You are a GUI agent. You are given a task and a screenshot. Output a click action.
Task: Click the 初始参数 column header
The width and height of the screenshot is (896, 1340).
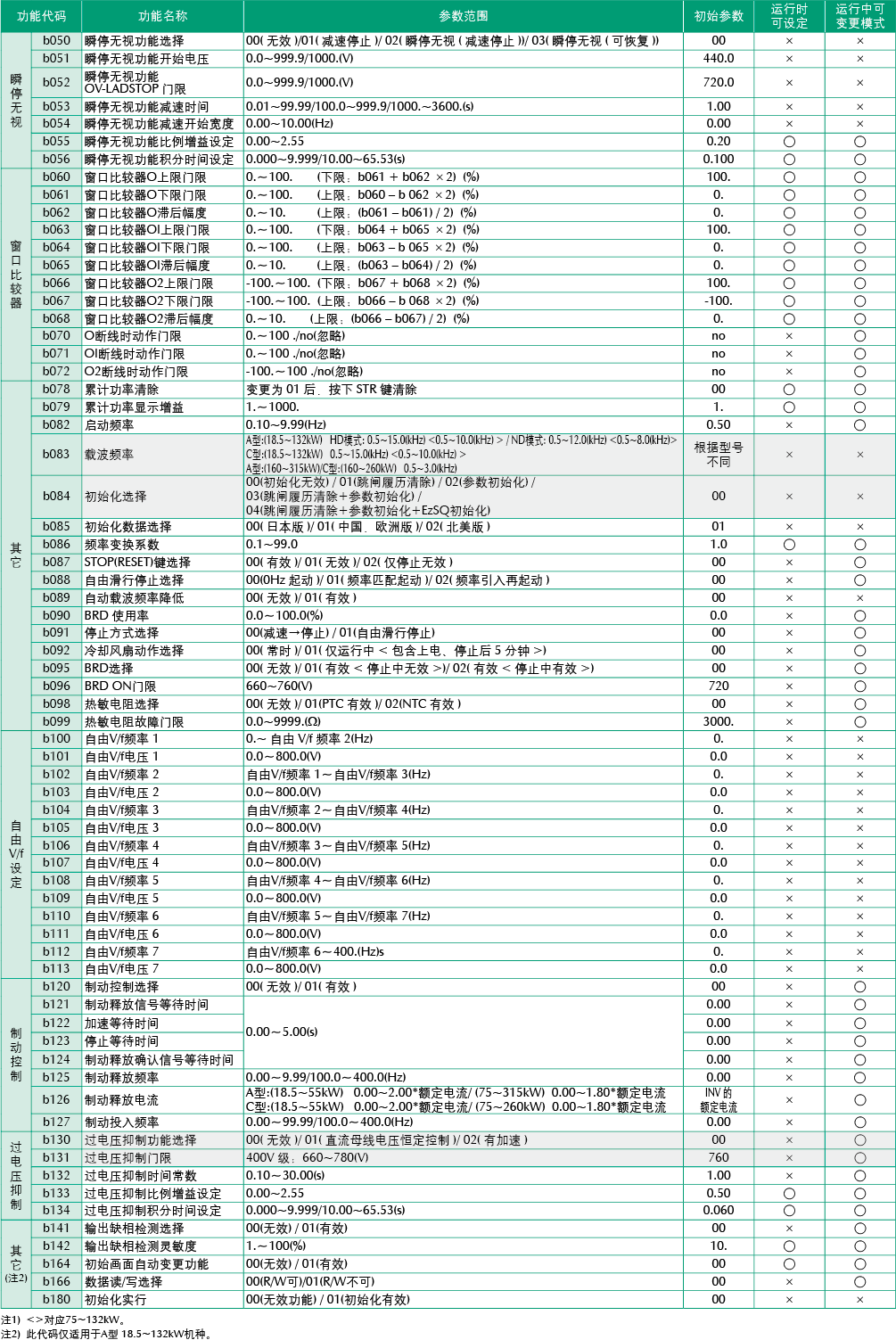718,16
